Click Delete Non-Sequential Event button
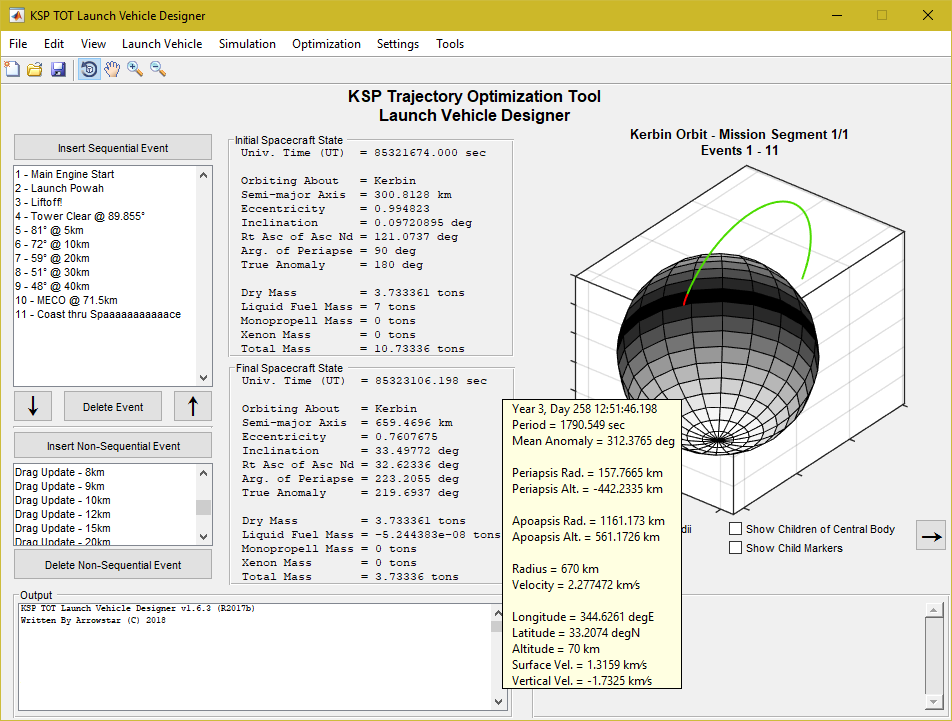 click(113, 564)
